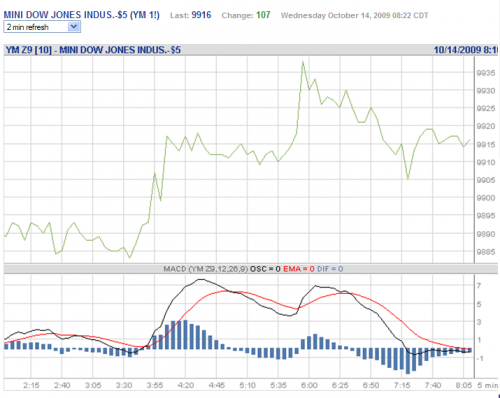This screenshot has height=398, width=500.
Task: Click the MACD (YM Z9,12,26,9) indicator label
Action: (206, 269)
